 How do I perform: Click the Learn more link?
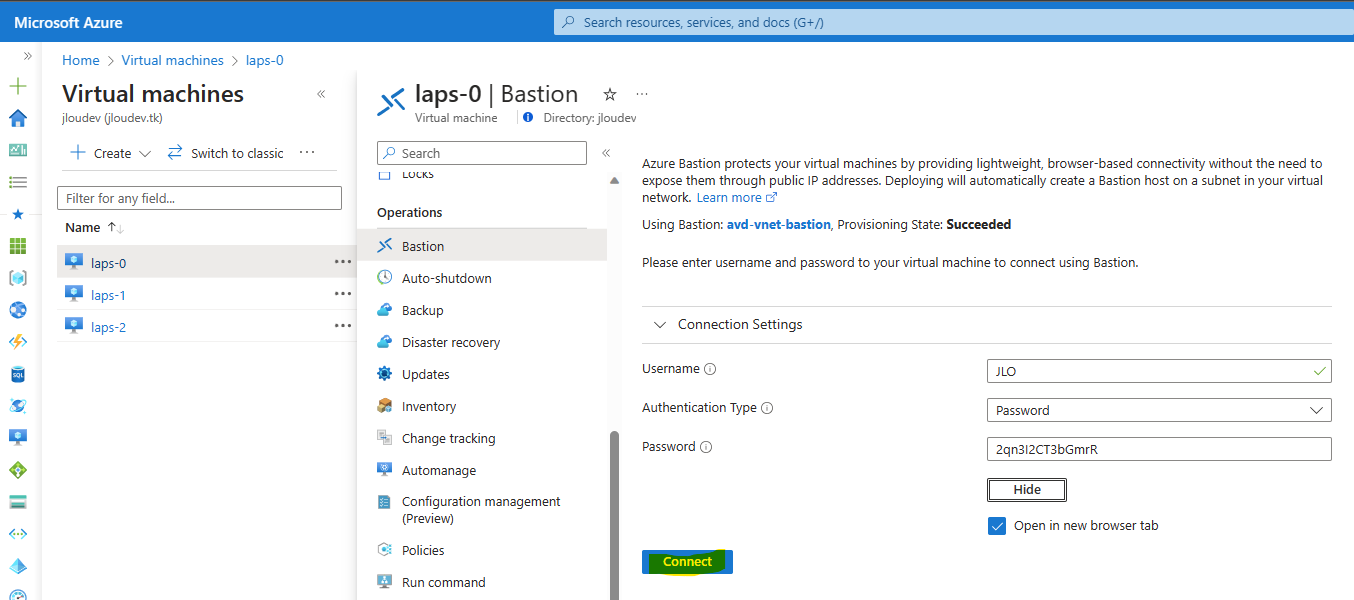[737, 198]
